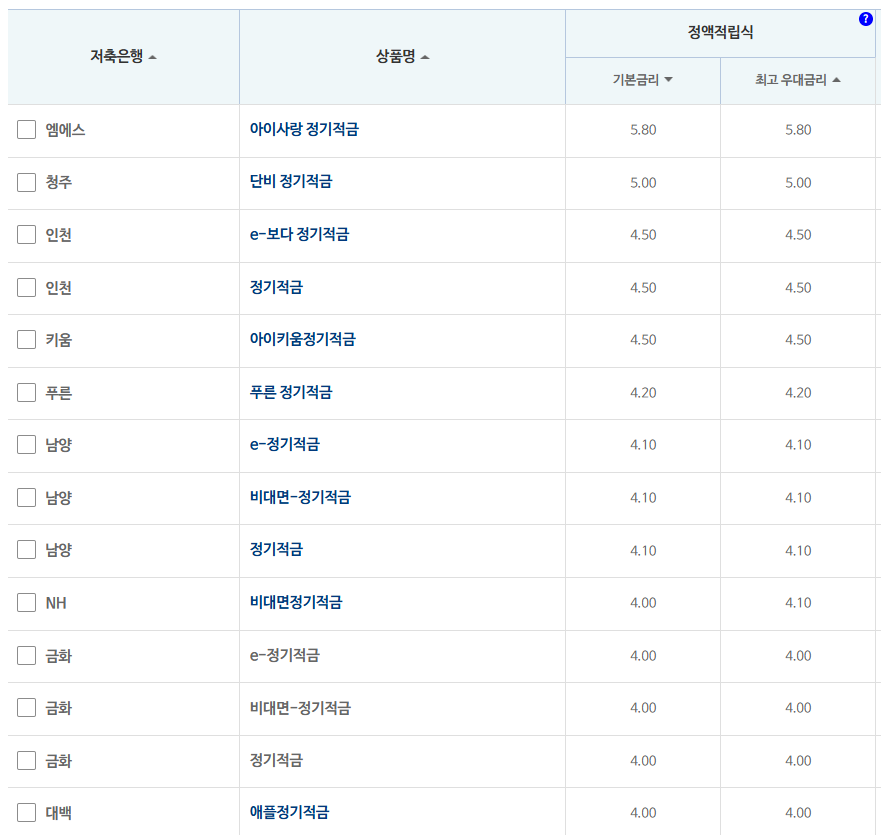881x835 pixels.
Task: Click the 엠에스 bank name
Action: click(65, 130)
